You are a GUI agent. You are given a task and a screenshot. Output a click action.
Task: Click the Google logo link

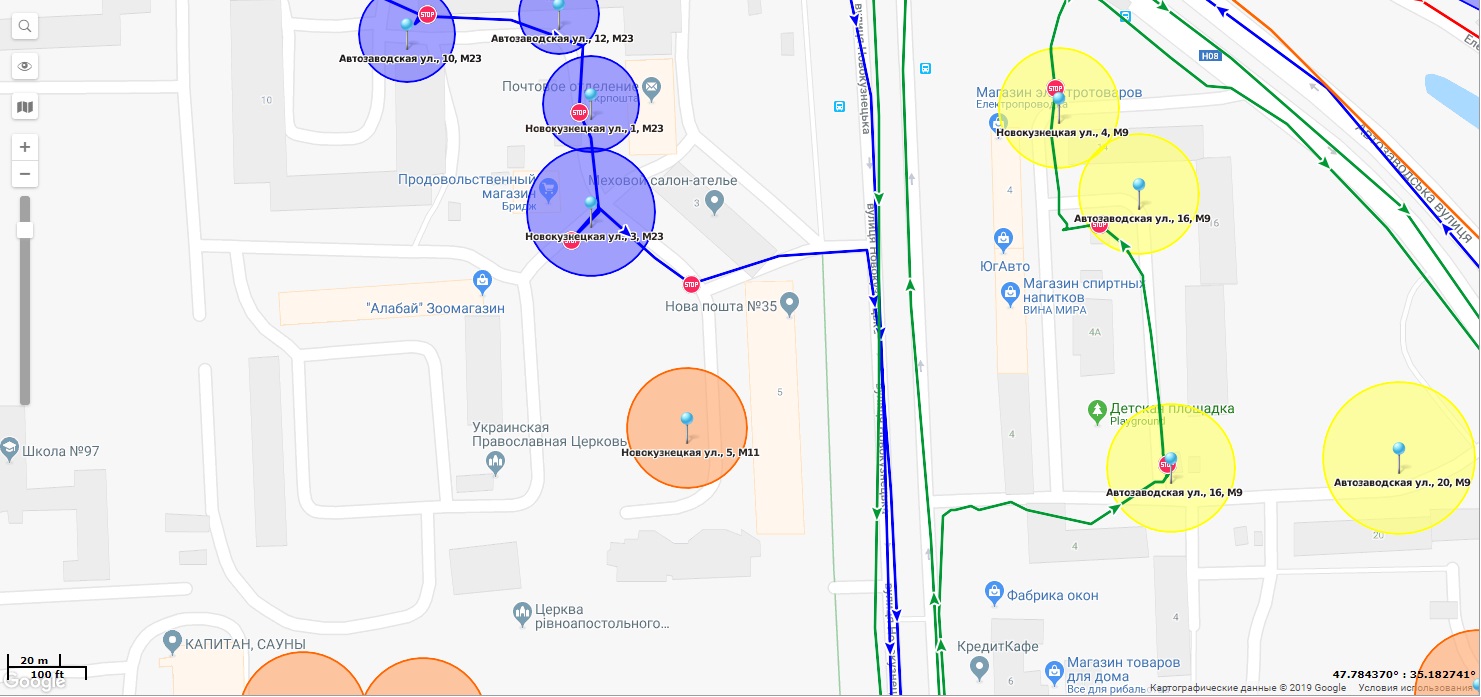tap(34, 680)
